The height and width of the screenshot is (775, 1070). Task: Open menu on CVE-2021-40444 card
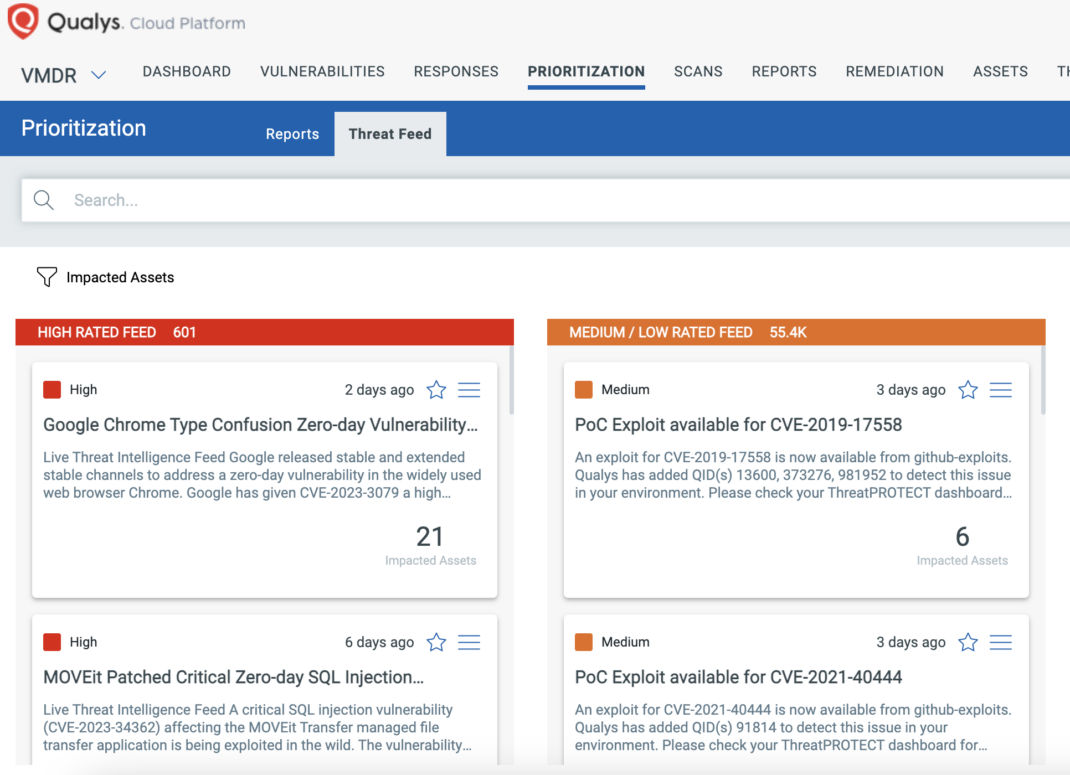[x=1001, y=642]
